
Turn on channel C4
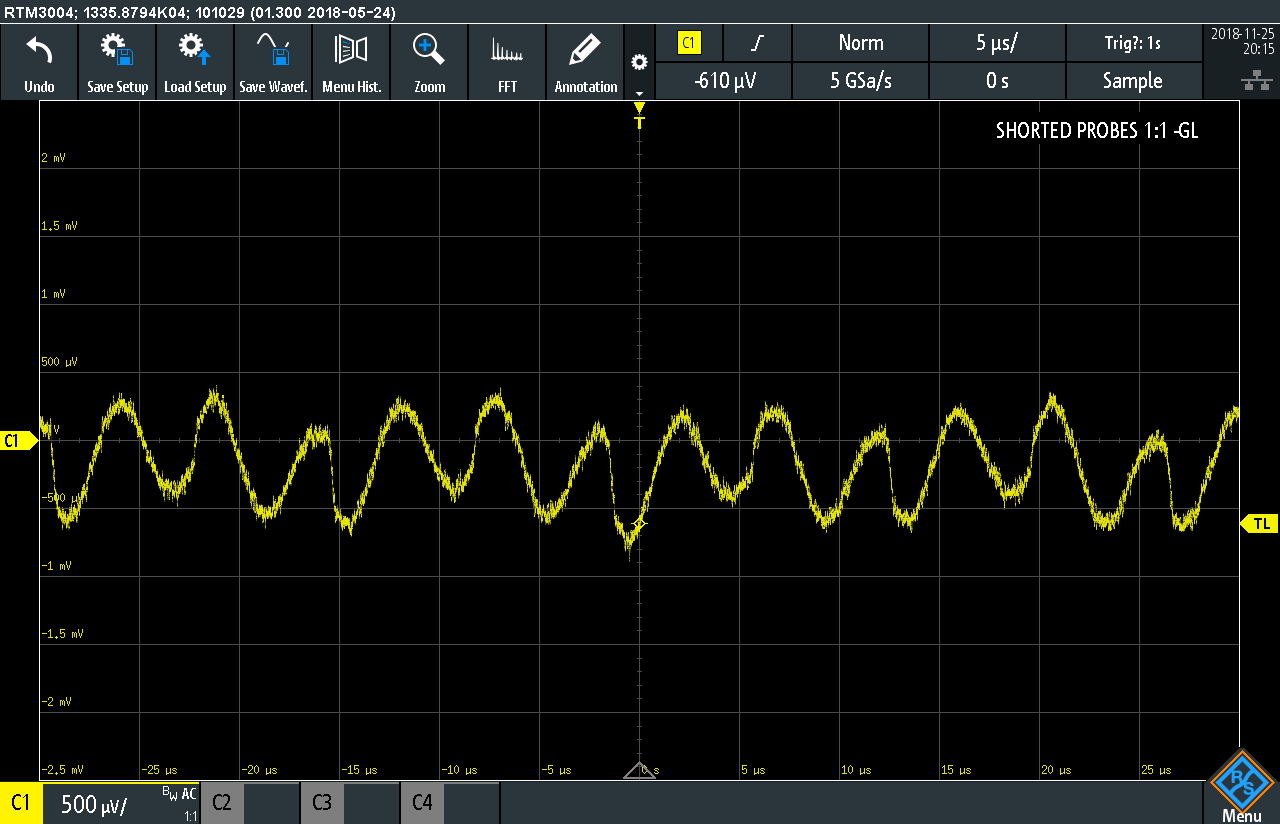[422, 803]
